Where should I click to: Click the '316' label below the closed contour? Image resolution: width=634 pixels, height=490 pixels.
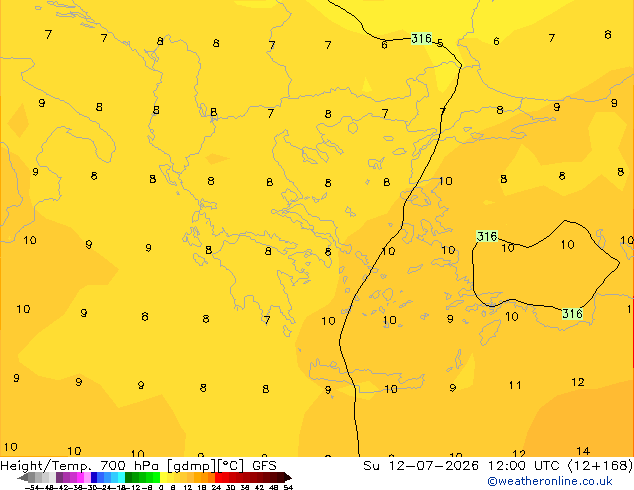pos(572,313)
